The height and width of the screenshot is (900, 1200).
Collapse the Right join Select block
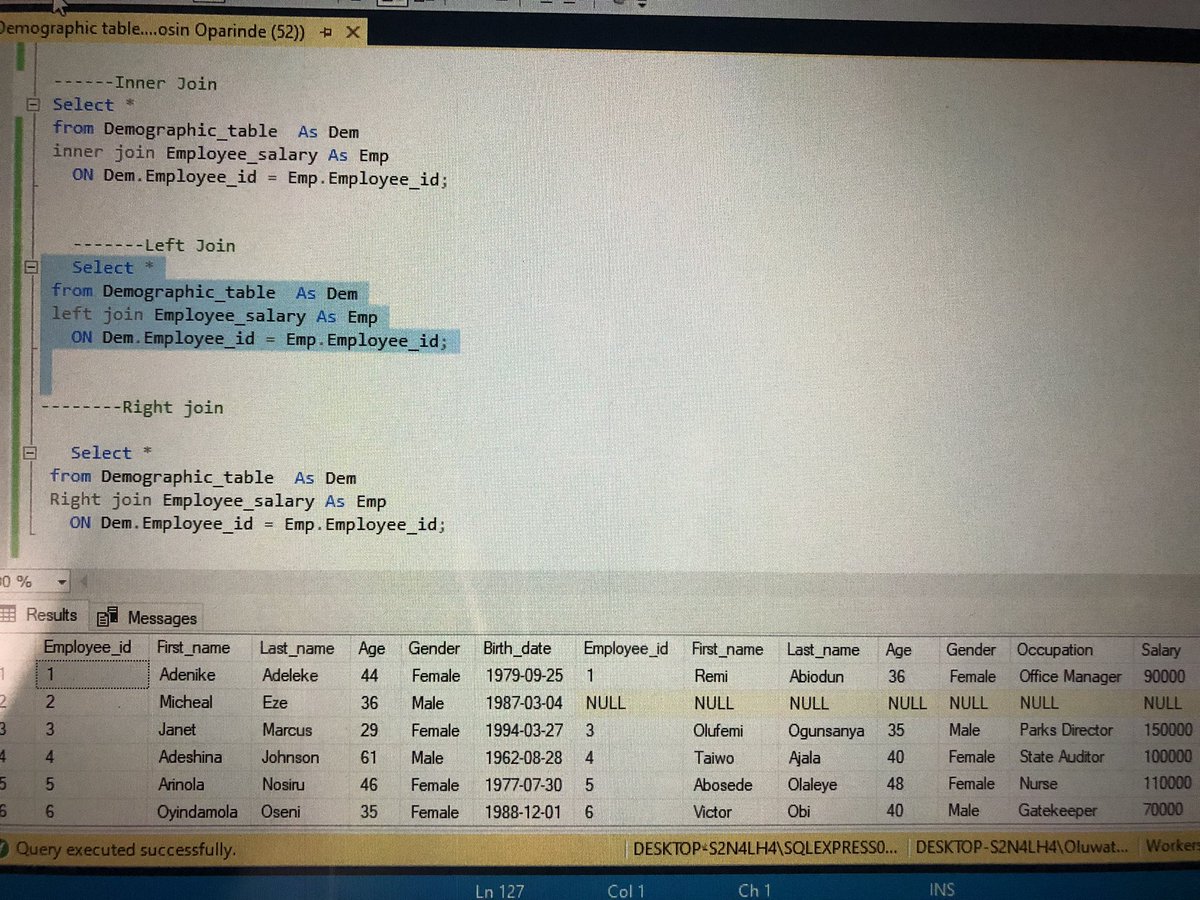pyautogui.click(x=30, y=452)
